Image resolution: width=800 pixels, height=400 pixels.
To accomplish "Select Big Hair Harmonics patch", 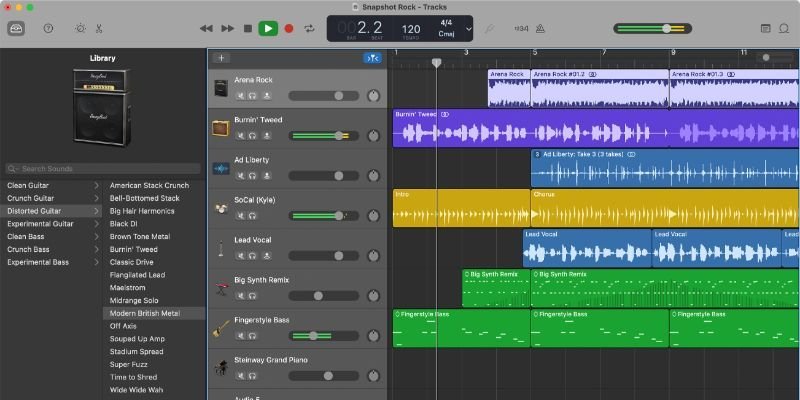I will pyautogui.click(x=142, y=211).
